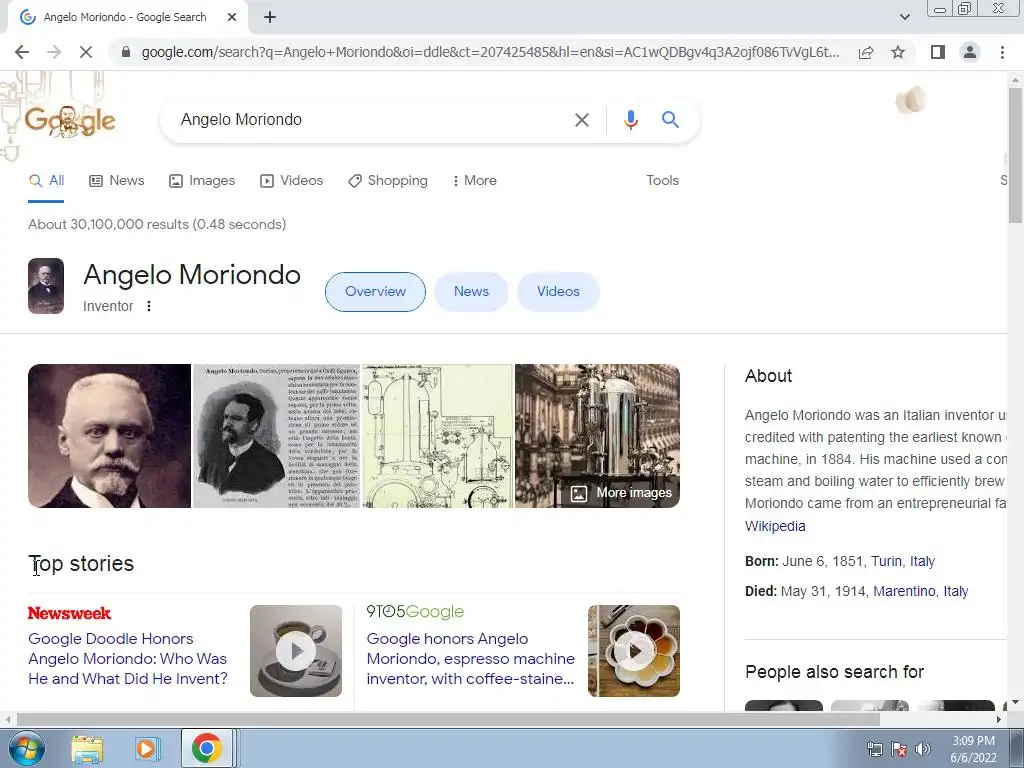Click the scroll right arrow
1024x768 pixels.
pos(999,720)
